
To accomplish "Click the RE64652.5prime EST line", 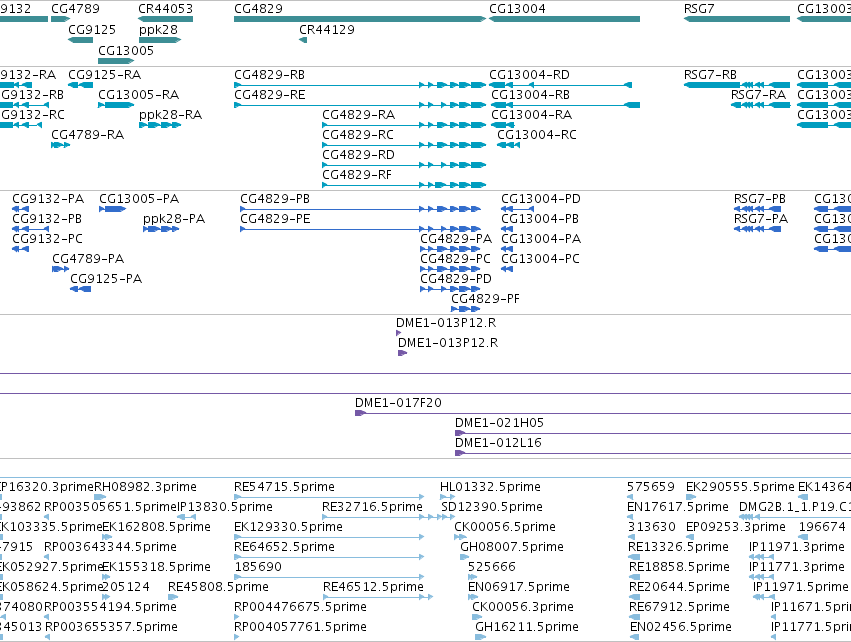I will tap(329, 557).
